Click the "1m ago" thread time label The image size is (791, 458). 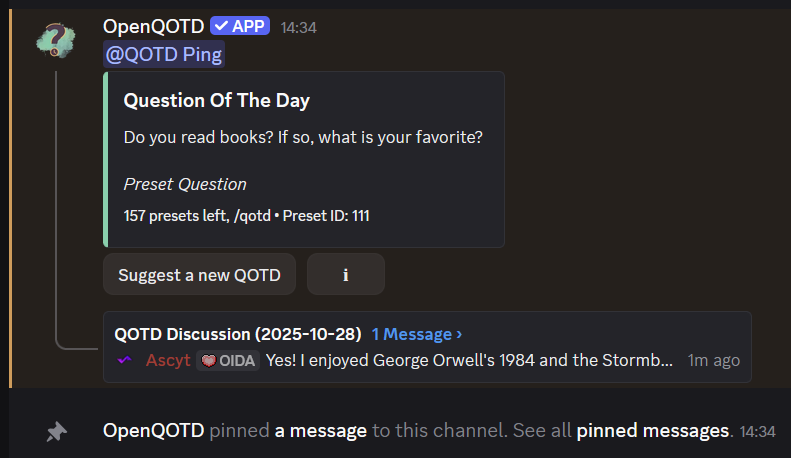point(714,360)
